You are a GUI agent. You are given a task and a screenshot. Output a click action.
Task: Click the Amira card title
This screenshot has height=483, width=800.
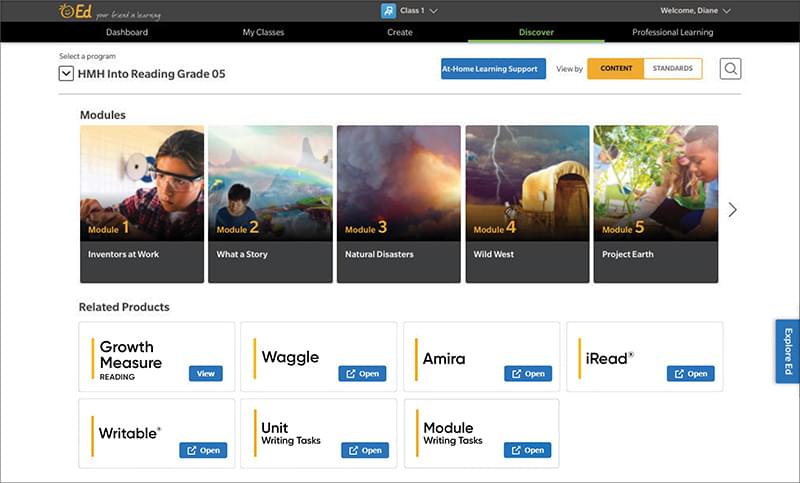click(444, 359)
